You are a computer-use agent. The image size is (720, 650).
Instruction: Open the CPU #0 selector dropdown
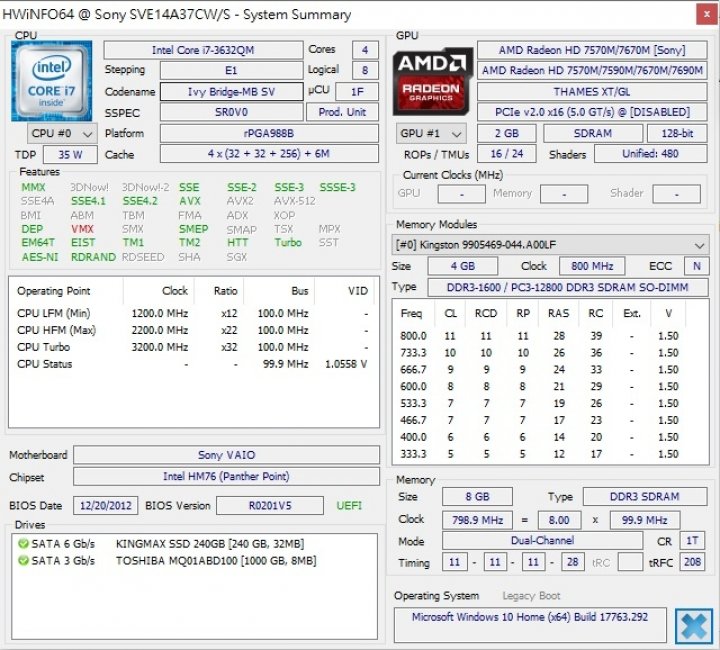pos(62,134)
